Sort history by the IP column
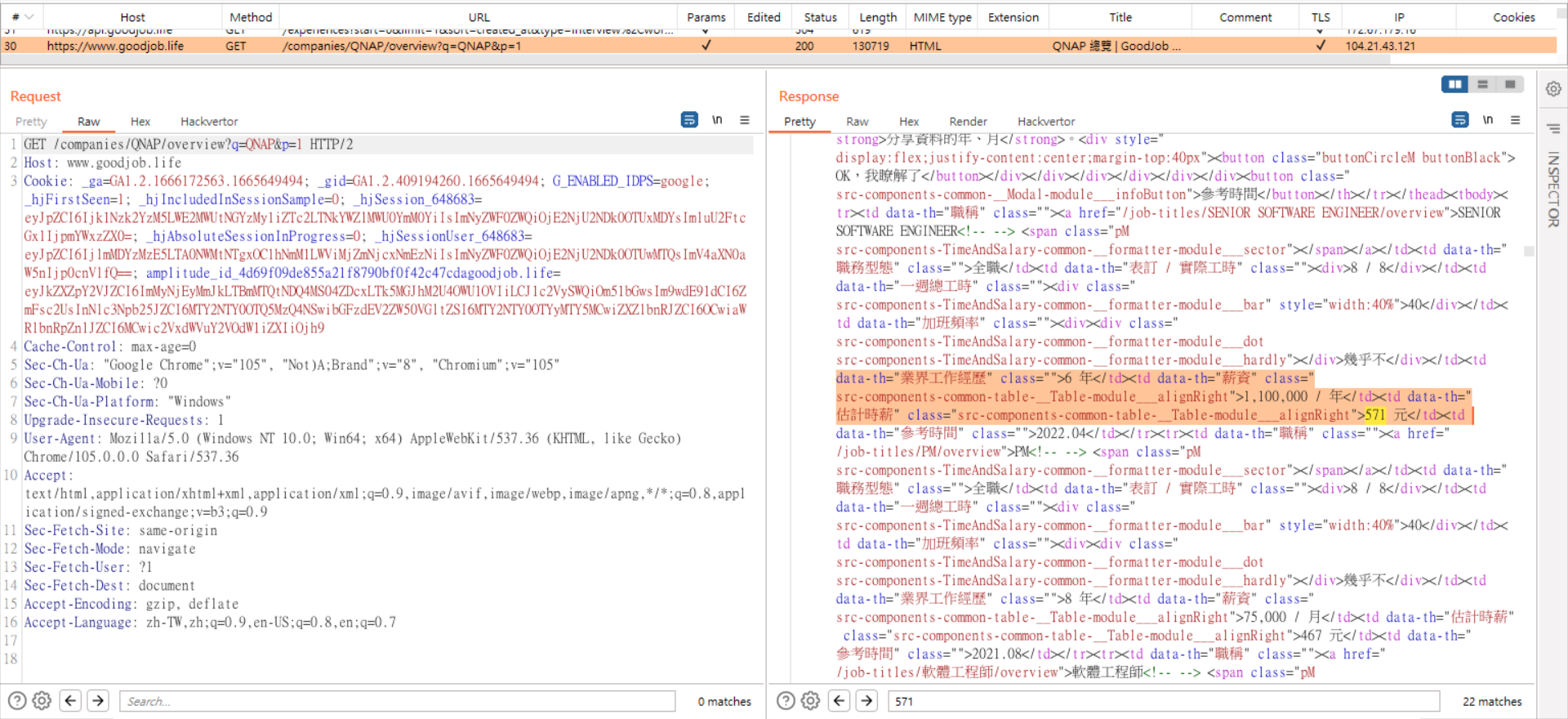1568x719 pixels. point(1399,17)
